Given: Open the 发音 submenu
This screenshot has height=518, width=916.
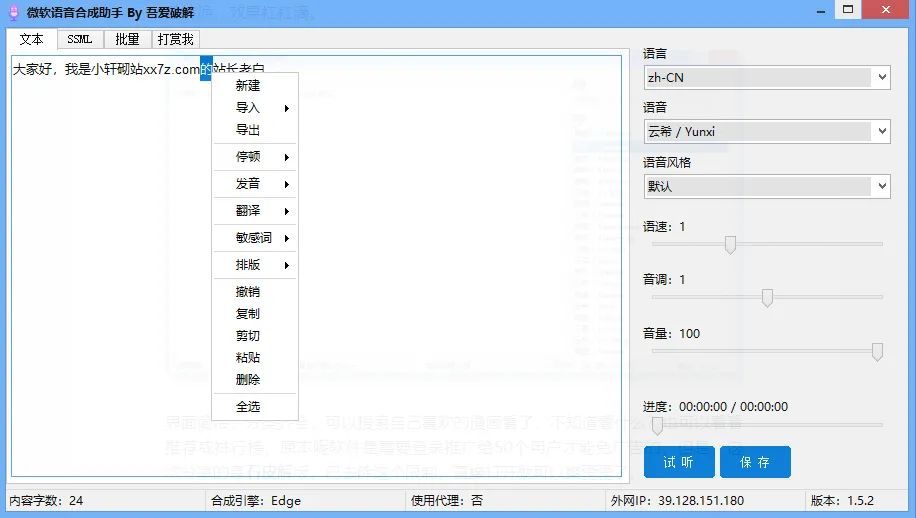Looking at the screenshot, I should coord(255,184).
